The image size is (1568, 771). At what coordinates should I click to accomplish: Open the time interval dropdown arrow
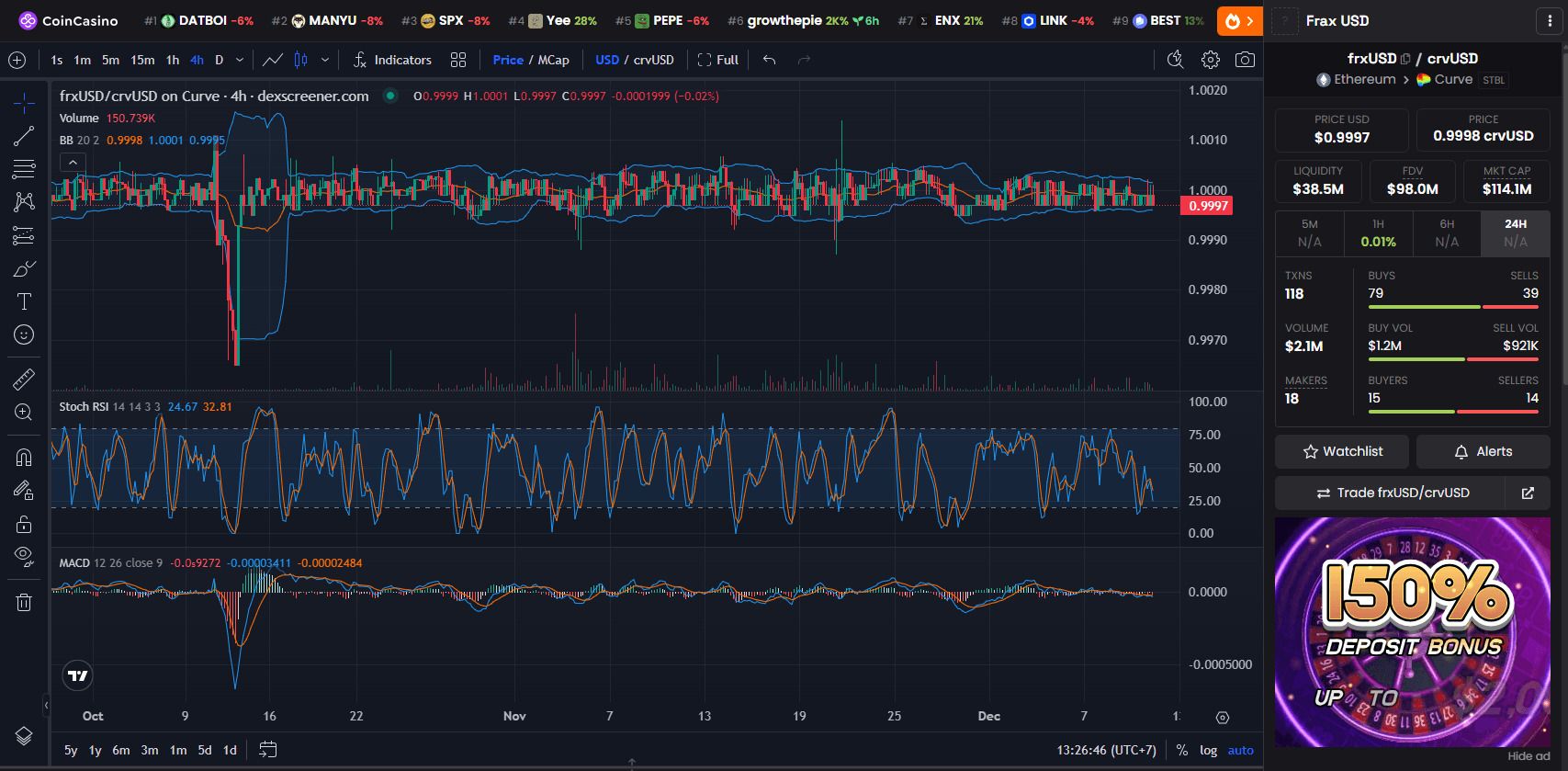click(x=240, y=60)
